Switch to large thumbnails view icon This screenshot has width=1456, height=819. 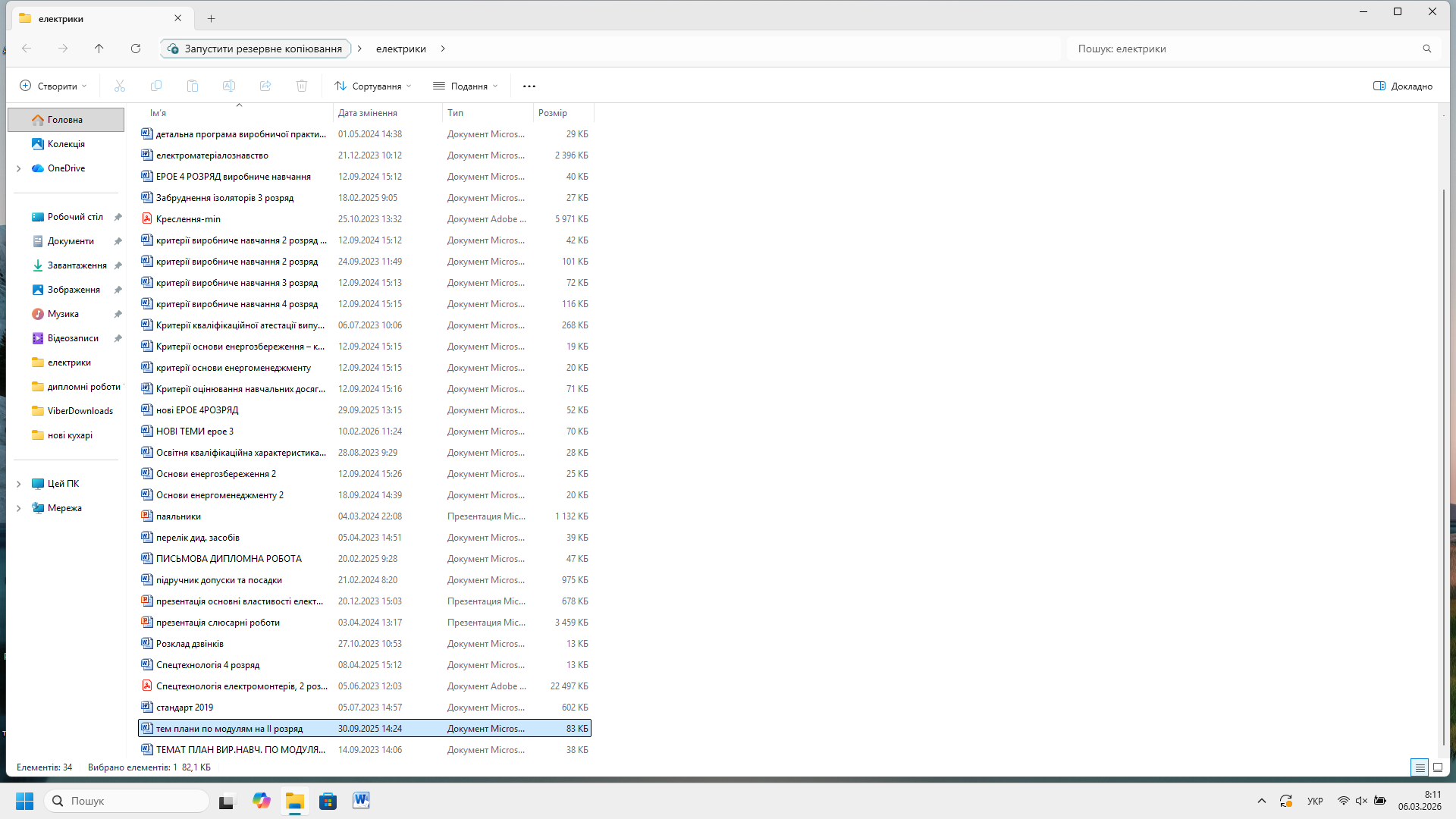coord(1438,767)
